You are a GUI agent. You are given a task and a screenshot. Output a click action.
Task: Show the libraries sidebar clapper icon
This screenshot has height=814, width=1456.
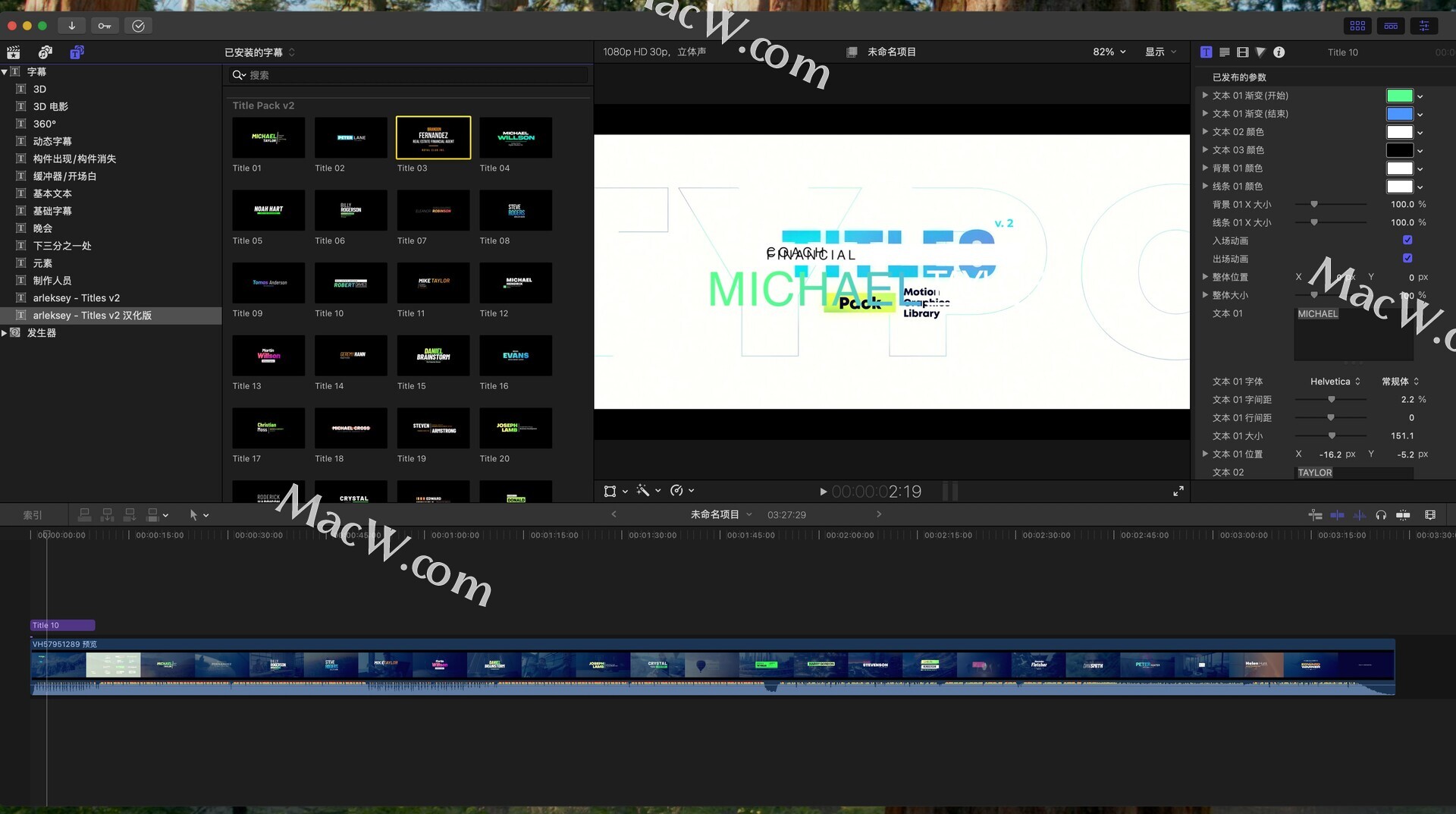pos(14,52)
